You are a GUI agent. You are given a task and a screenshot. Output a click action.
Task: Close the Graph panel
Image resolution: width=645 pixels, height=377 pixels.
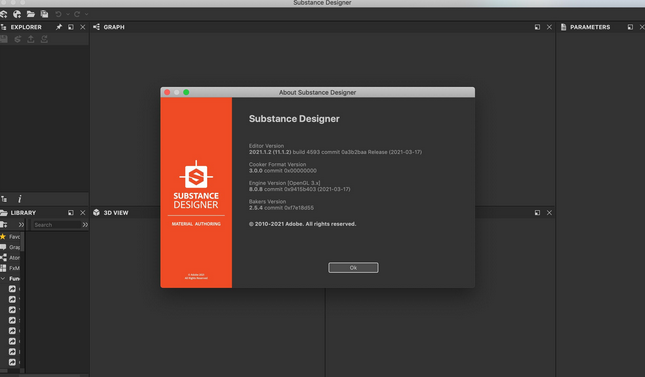(x=549, y=27)
